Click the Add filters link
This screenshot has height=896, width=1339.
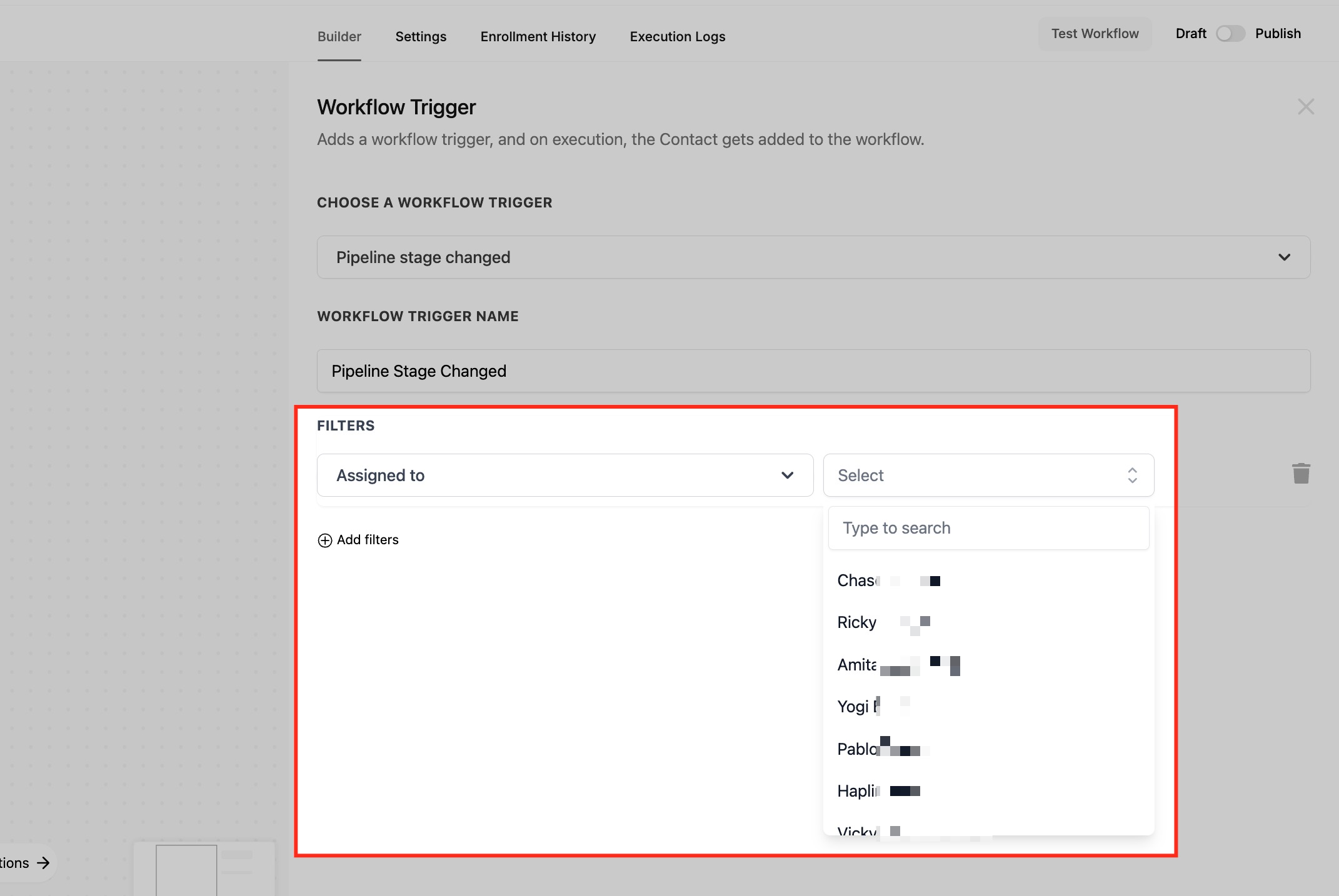pos(367,540)
